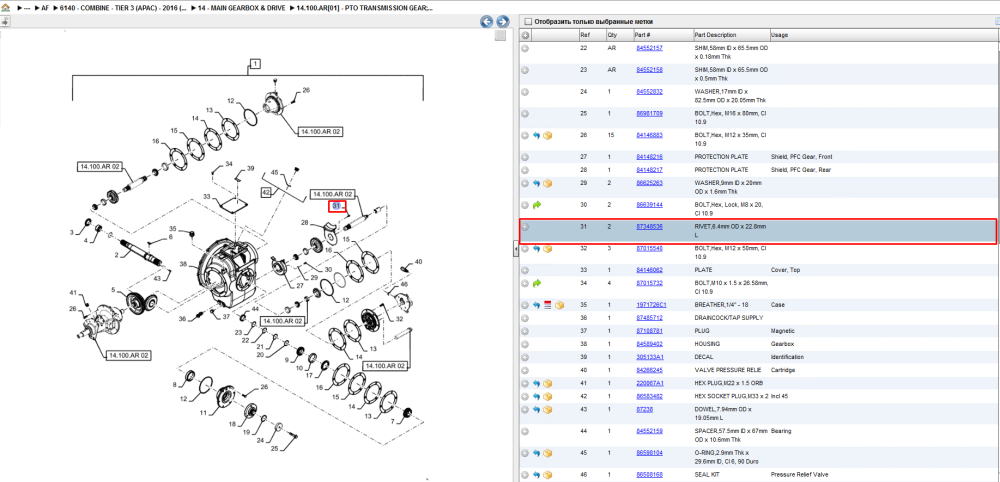The height and width of the screenshot is (482, 1000).
Task: Collapse the parts panel via splitter handle
Action: [x=515, y=249]
